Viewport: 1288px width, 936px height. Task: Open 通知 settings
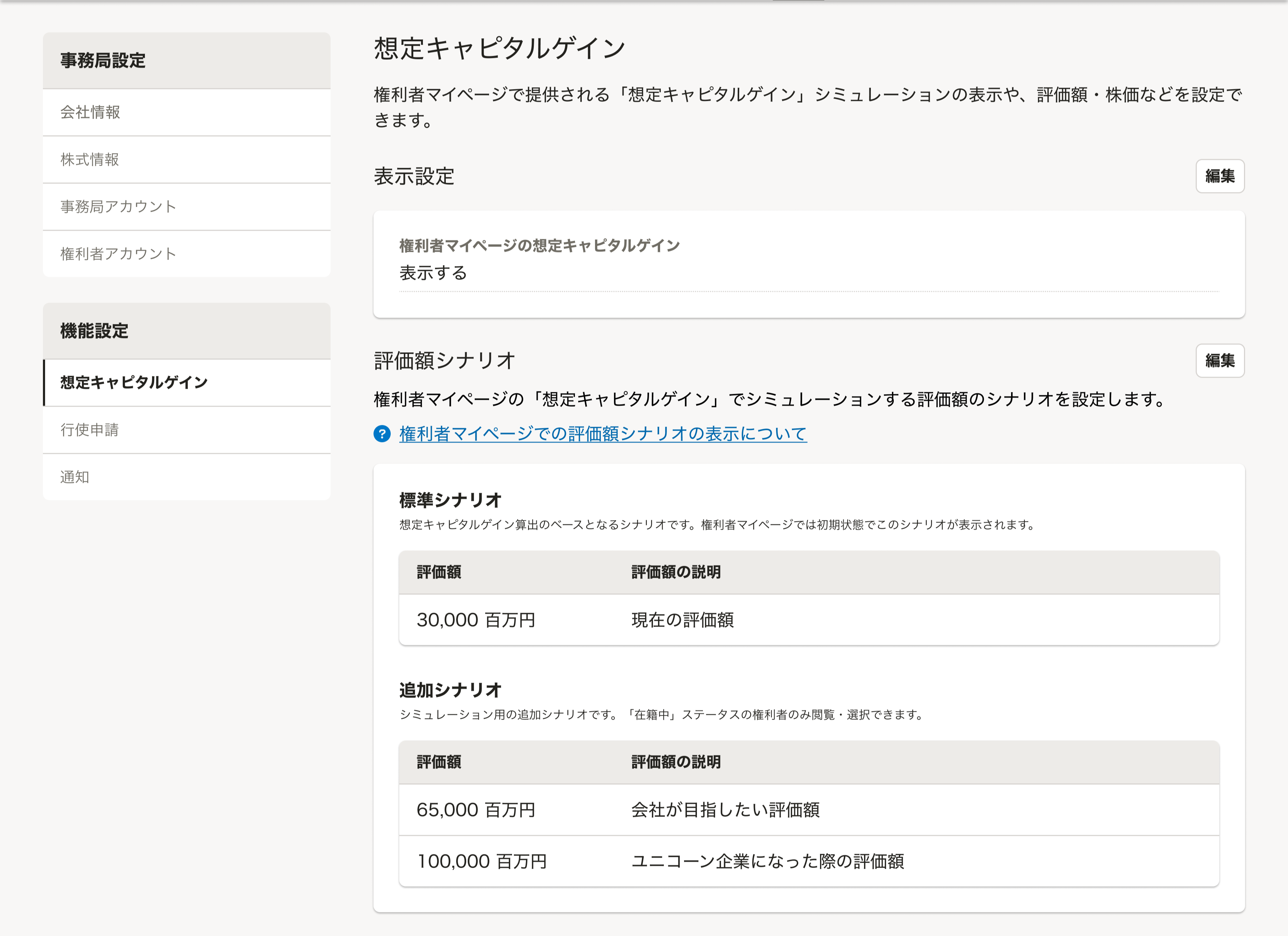(x=186, y=477)
